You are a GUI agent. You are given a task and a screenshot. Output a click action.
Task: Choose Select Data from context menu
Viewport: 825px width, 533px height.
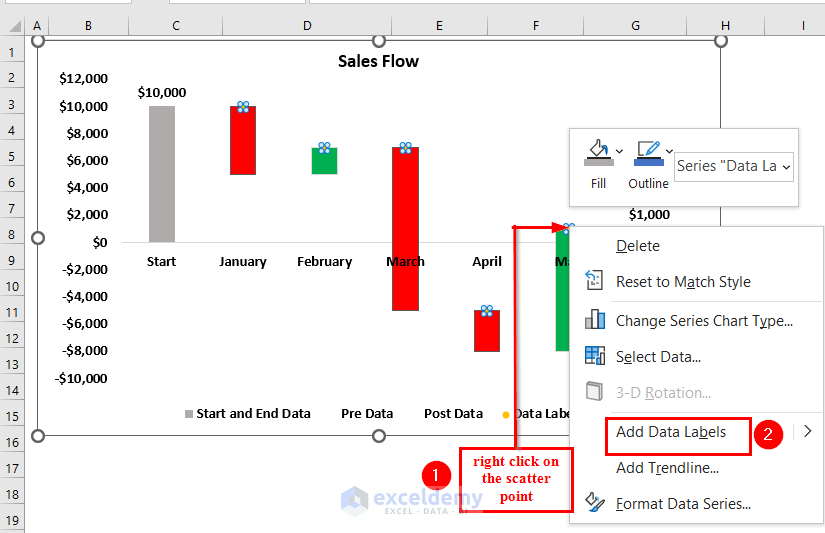coord(658,357)
